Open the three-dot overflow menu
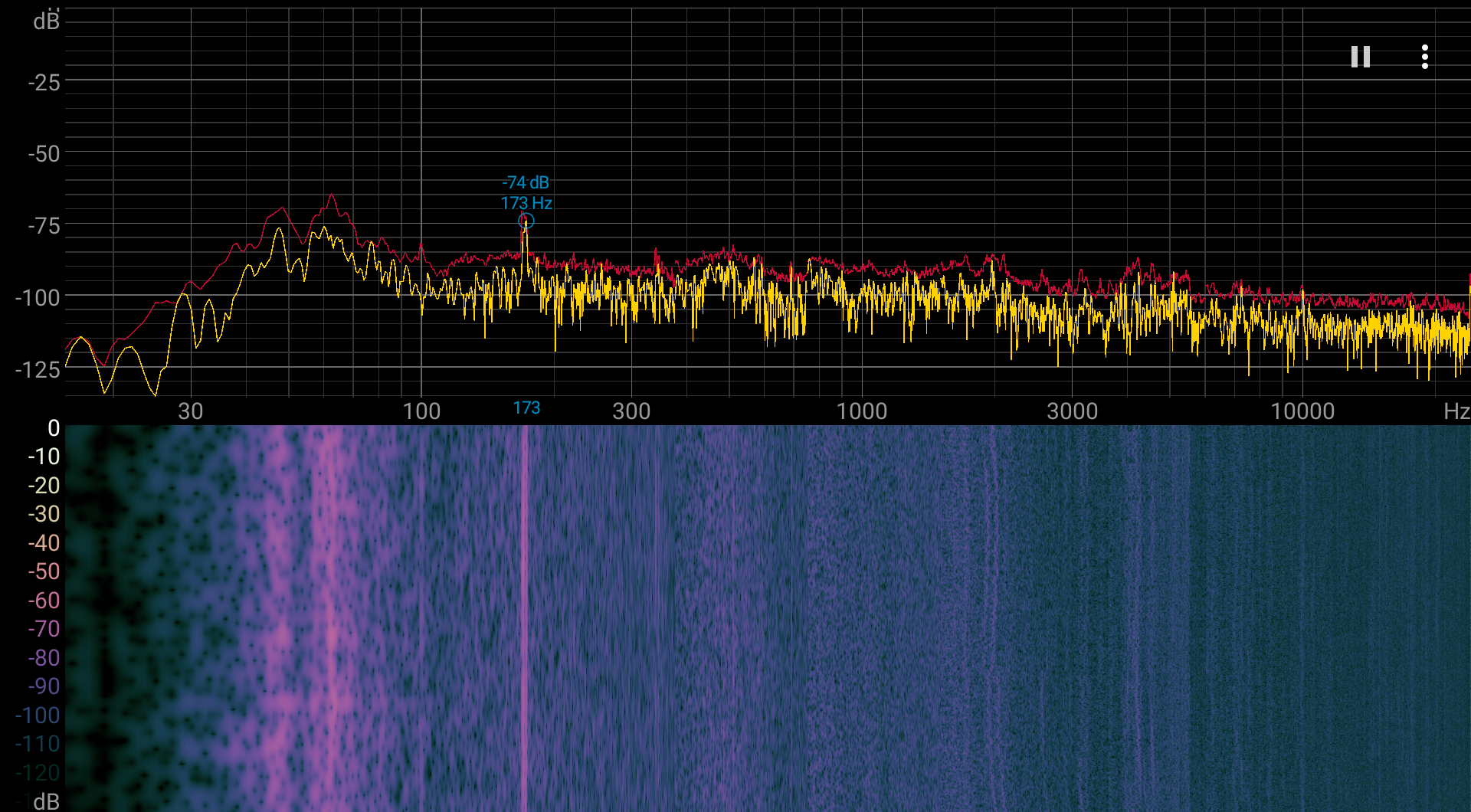1471x812 pixels. [x=1424, y=57]
